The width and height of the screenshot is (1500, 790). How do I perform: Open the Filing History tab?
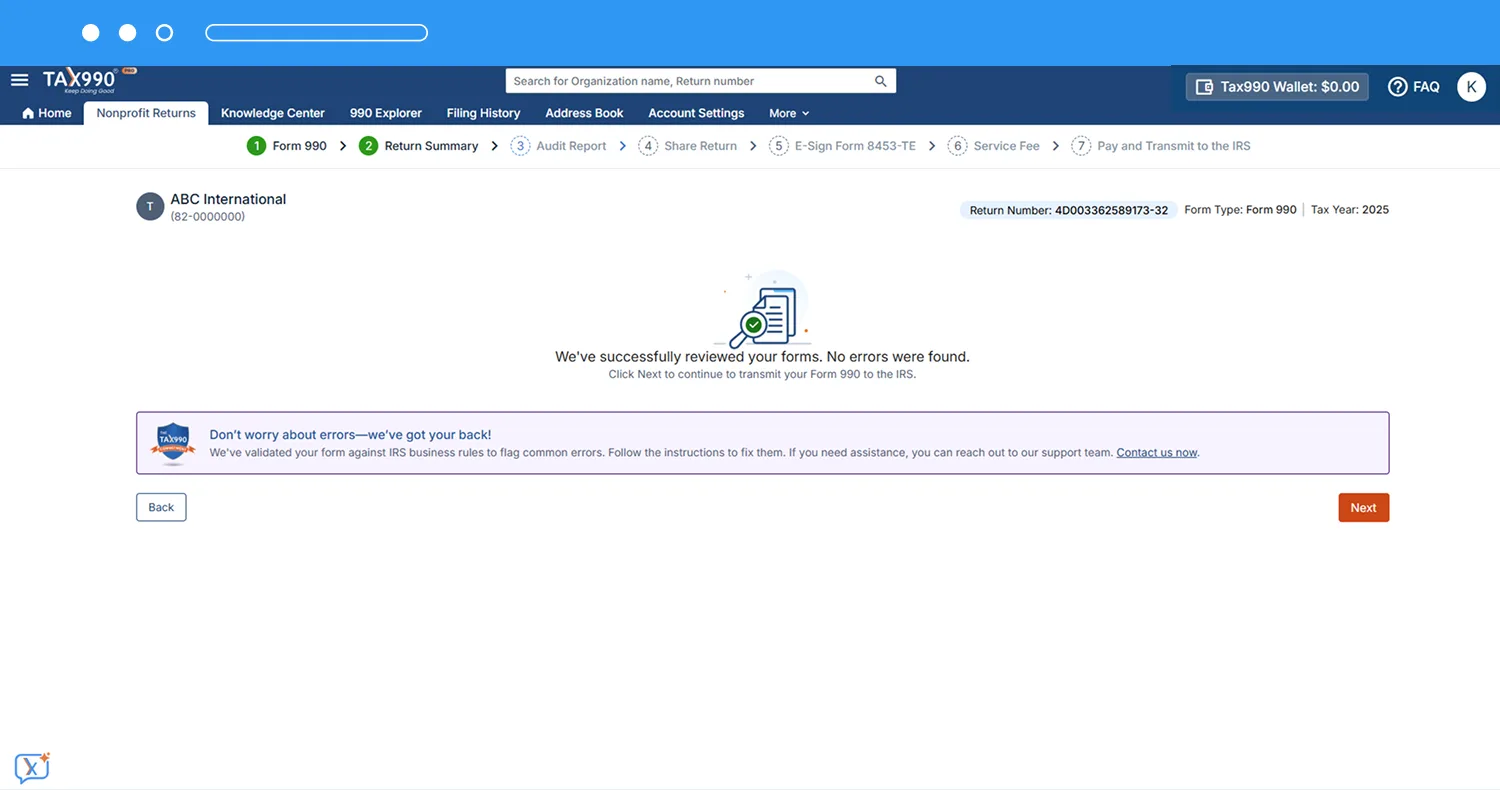pyautogui.click(x=483, y=113)
